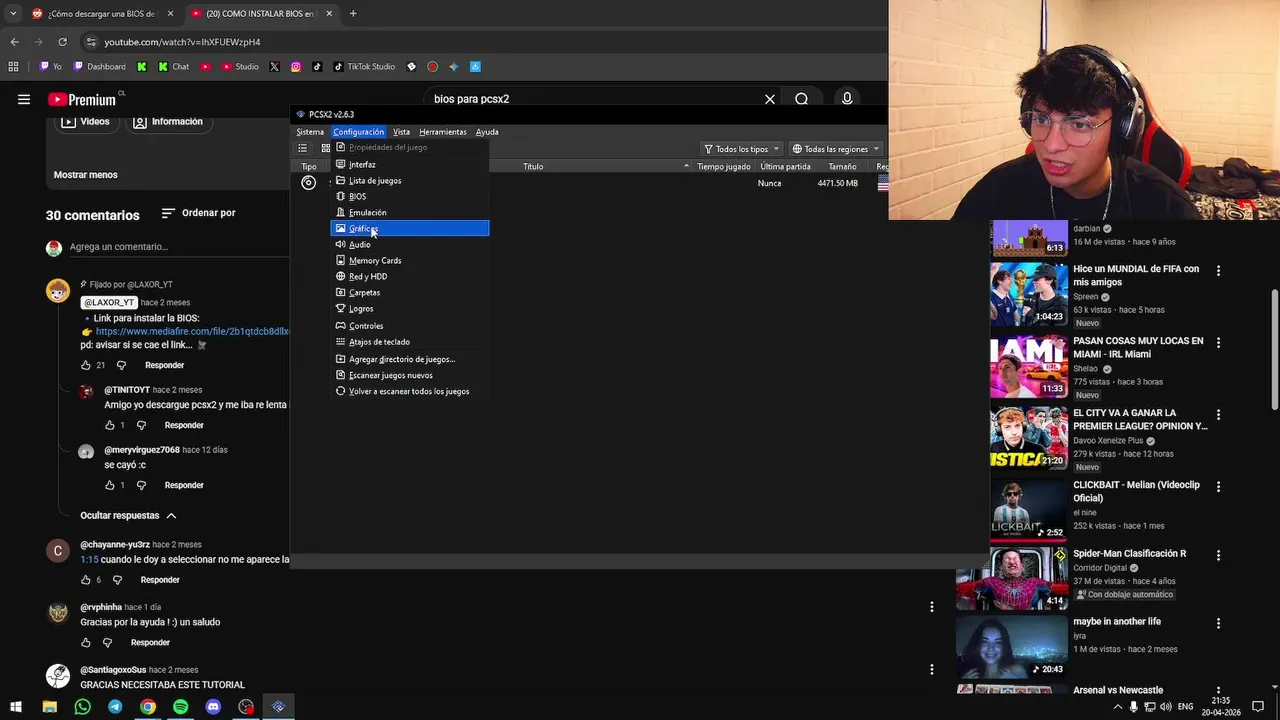Viewport: 1280px width, 720px height.
Task: Like @chayanne-yu3rz's comment
Action: coord(86,580)
